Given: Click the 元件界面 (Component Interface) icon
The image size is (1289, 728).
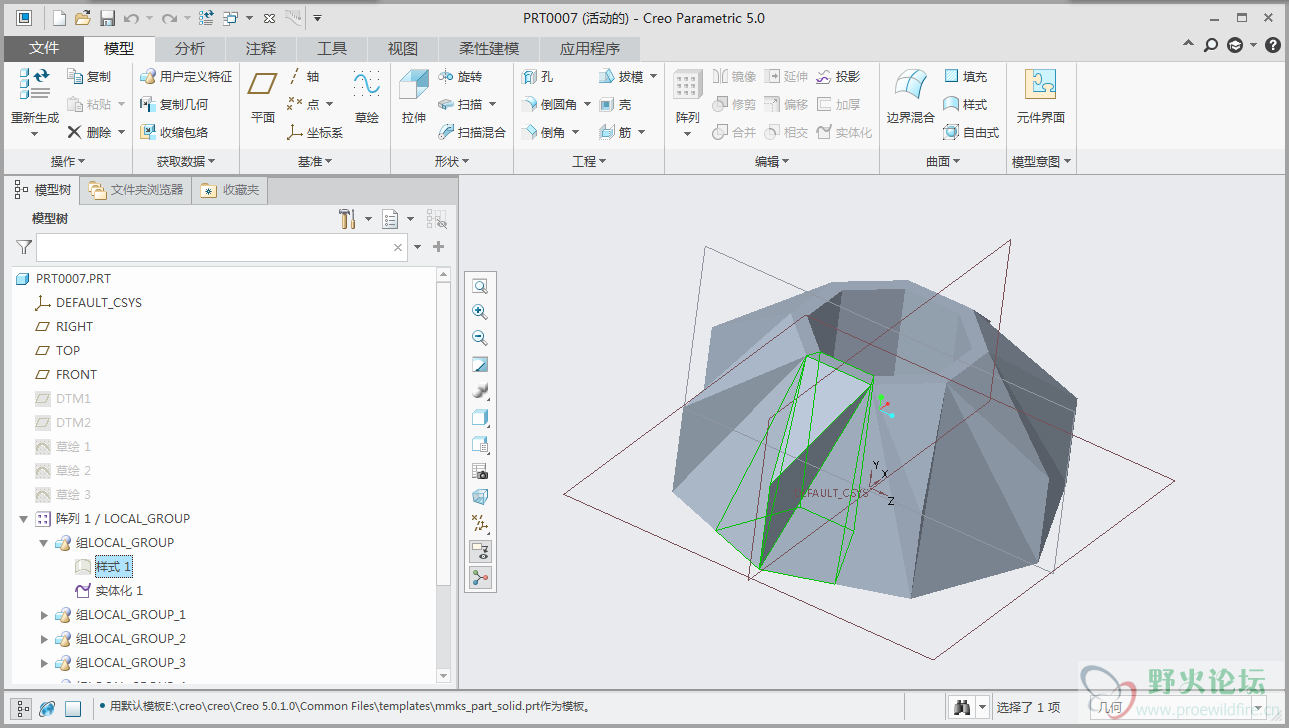Looking at the screenshot, I should (x=1041, y=85).
